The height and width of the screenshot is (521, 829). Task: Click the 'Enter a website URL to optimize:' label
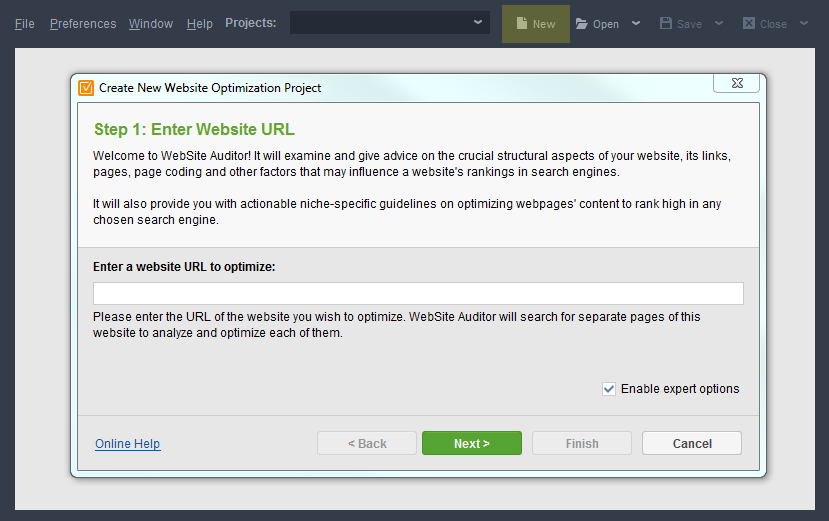tap(184, 267)
